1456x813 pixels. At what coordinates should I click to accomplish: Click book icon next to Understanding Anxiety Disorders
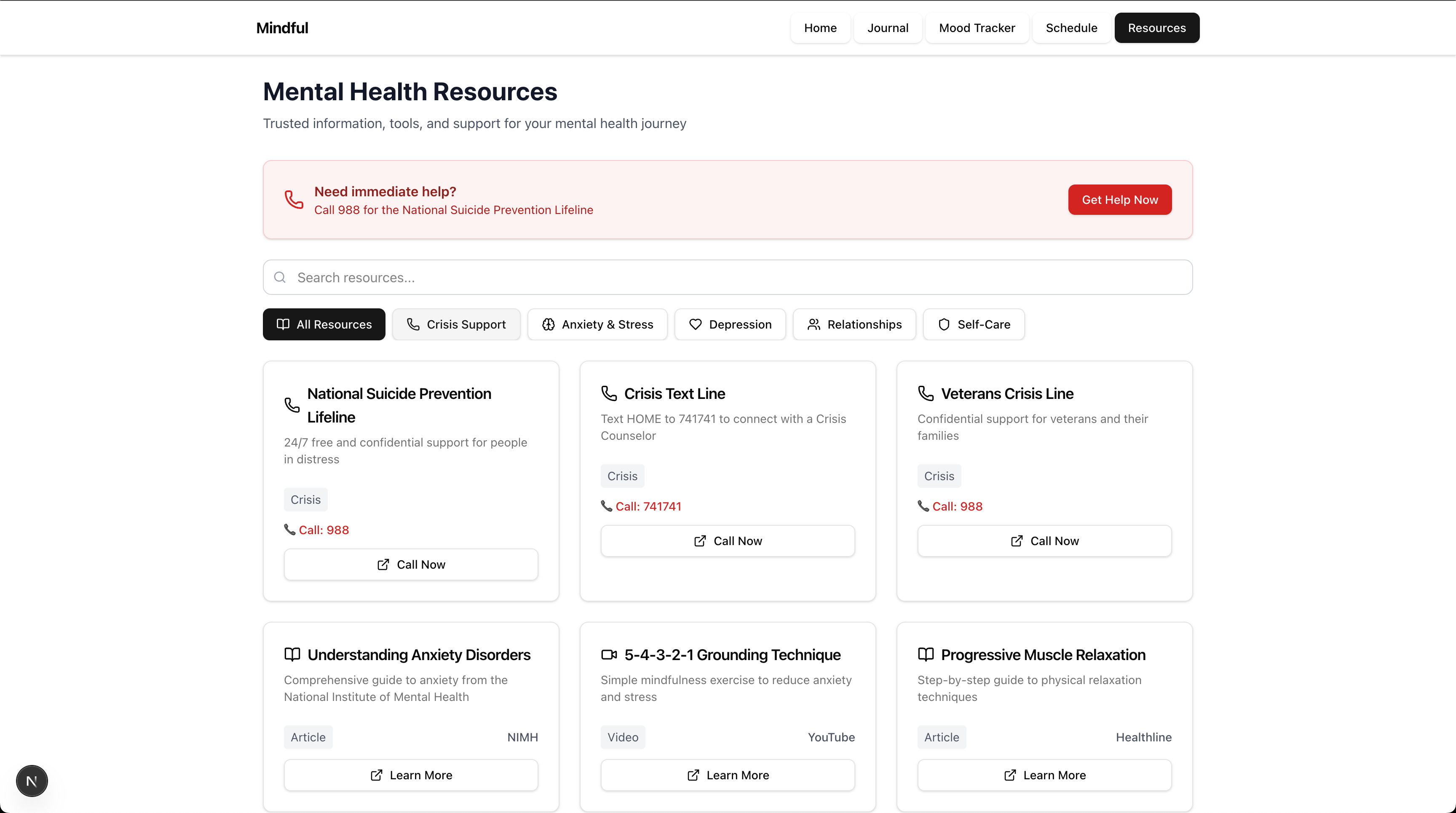pyautogui.click(x=292, y=654)
